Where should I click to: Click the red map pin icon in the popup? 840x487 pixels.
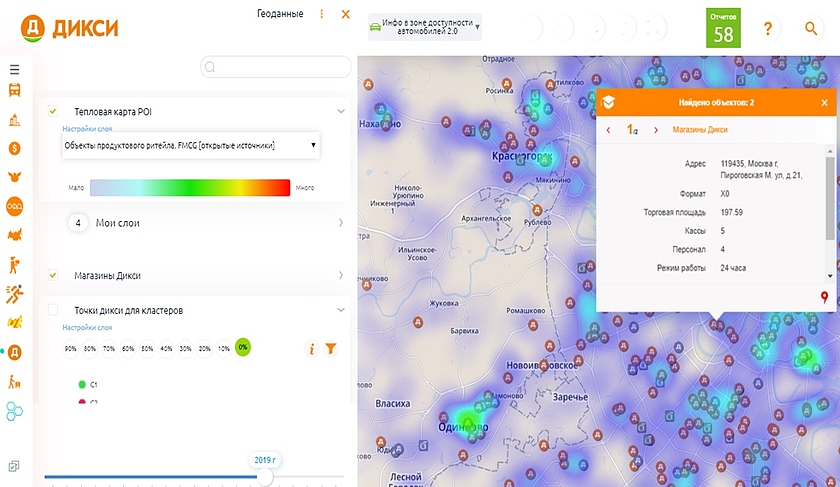824,297
